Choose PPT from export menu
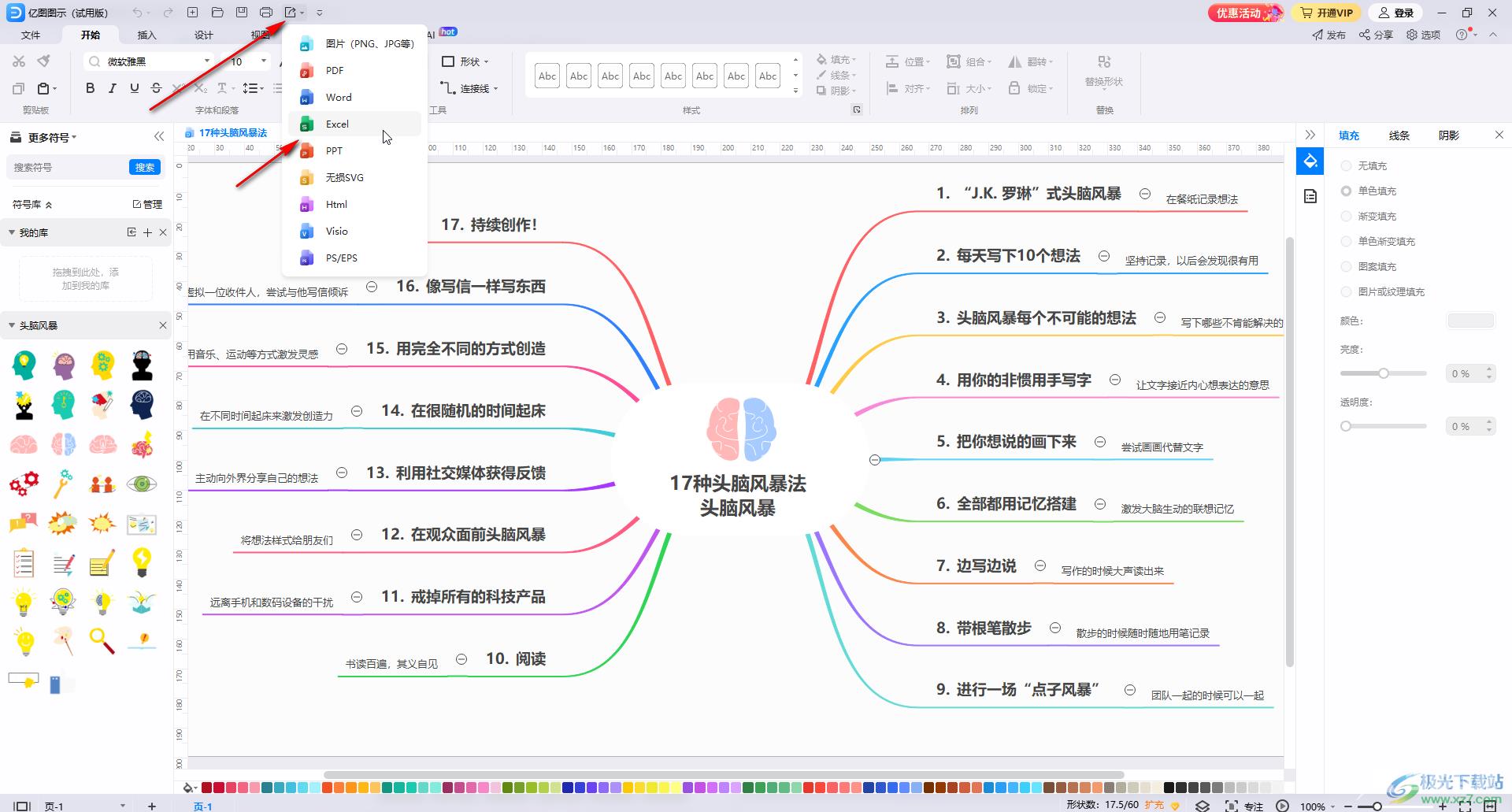The height and width of the screenshot is (812, 1512). (354, 150)
